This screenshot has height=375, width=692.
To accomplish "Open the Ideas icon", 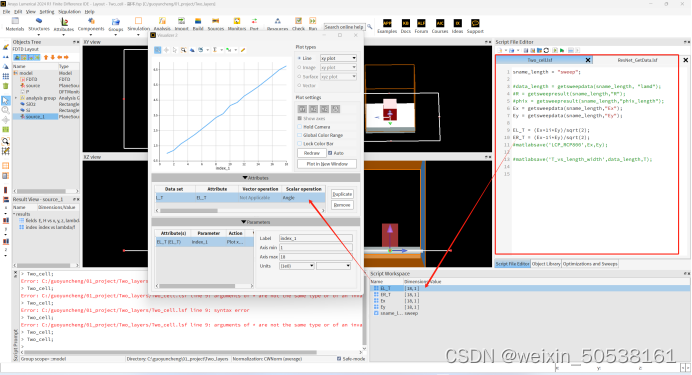I will tap(458, 23).
